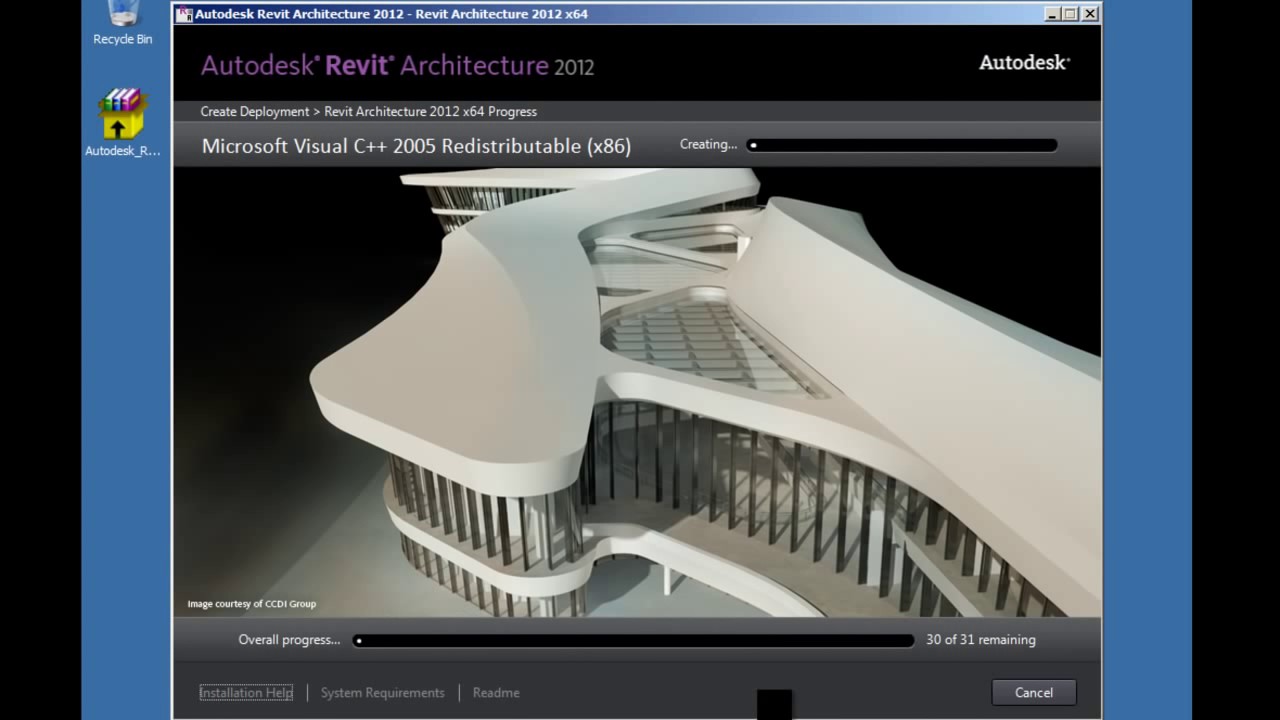This screenshot has height=720, width=1280.
Task: Maximize the Revit installer window
Action: (1070, 14)
